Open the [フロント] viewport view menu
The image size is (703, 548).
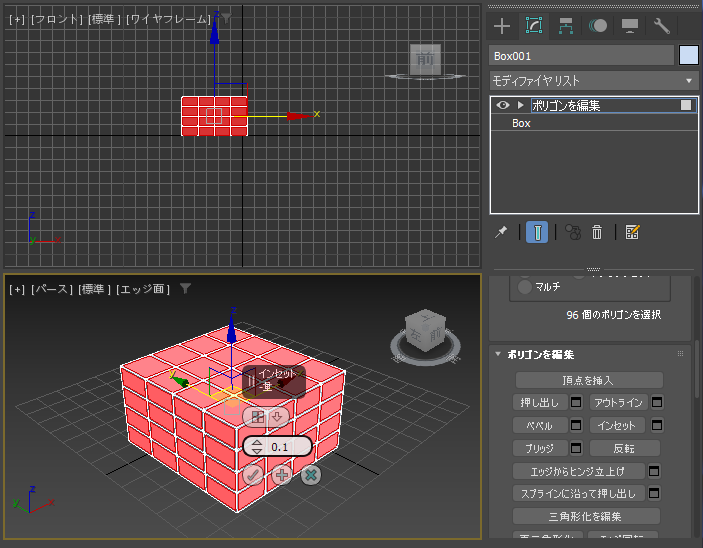tap(57, 19)
